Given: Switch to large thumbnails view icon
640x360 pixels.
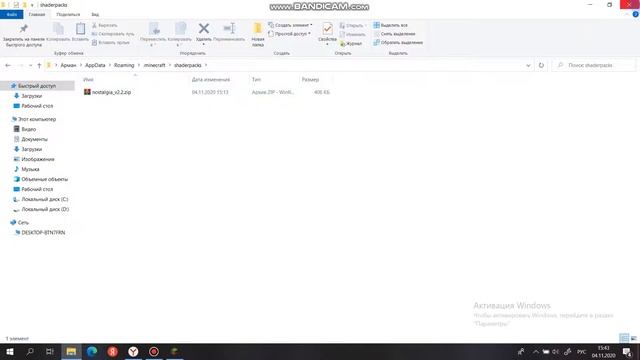Looking at the screenshot, I should tap(633, 338).
